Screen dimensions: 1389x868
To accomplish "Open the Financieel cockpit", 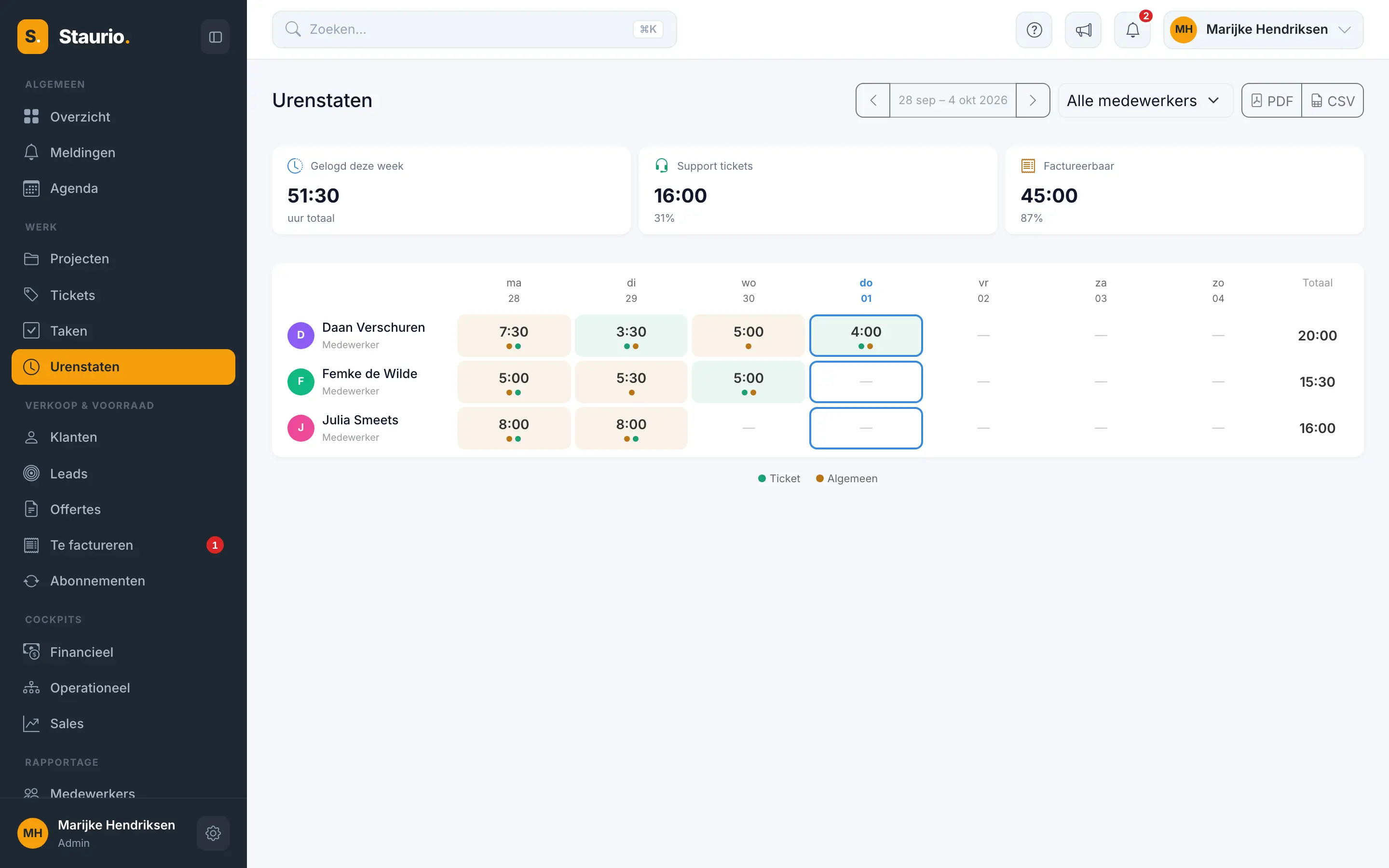I will point(123,652).
